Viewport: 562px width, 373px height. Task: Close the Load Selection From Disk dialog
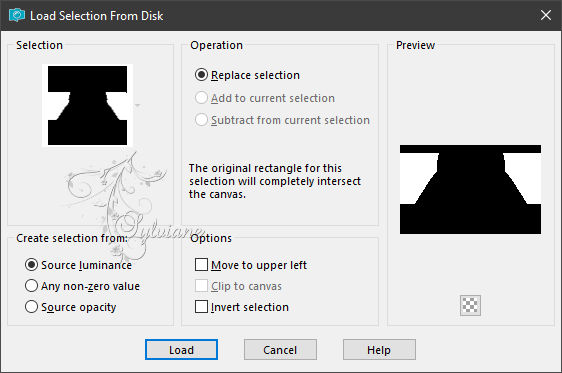(x=546, y=15)
